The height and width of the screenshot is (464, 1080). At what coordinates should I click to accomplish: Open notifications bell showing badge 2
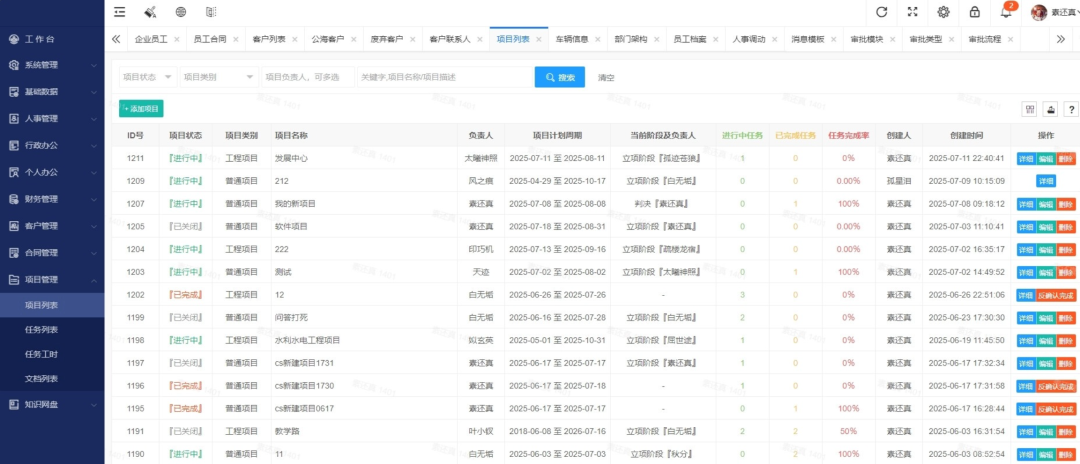(1006, 12)
